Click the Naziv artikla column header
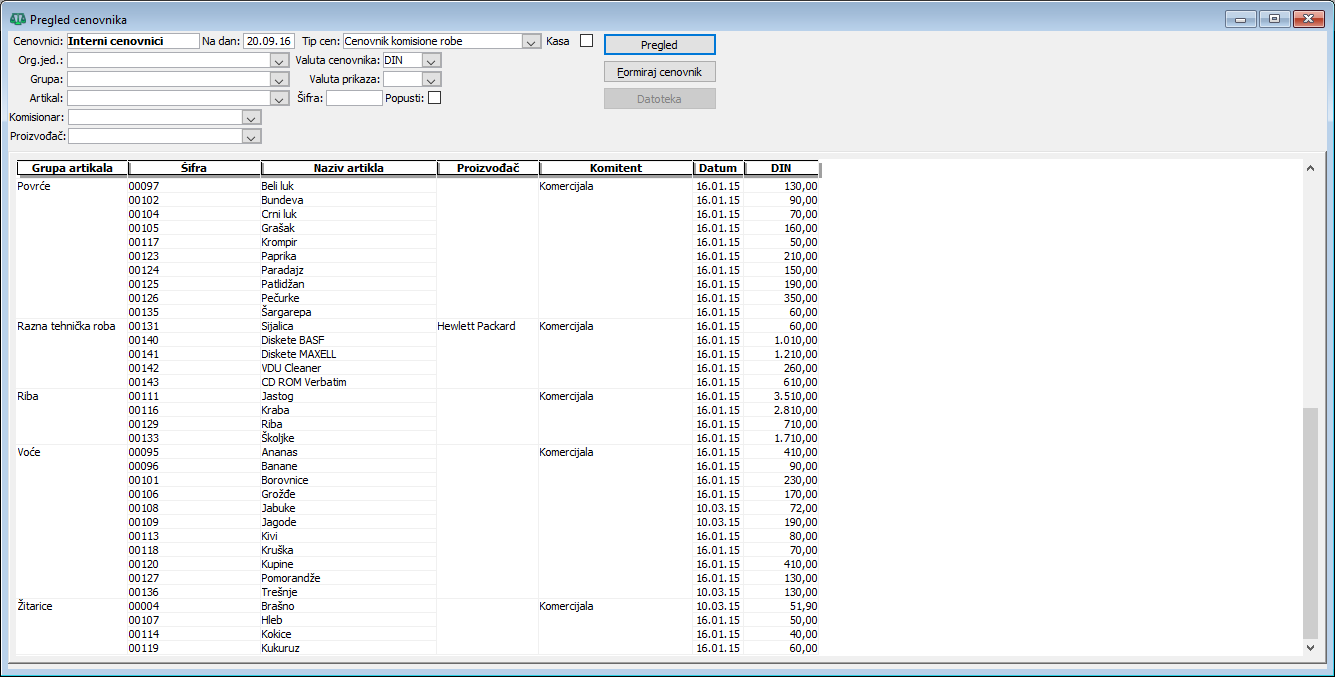Screen dimensions: 1335x677 (x=349, y=168)
